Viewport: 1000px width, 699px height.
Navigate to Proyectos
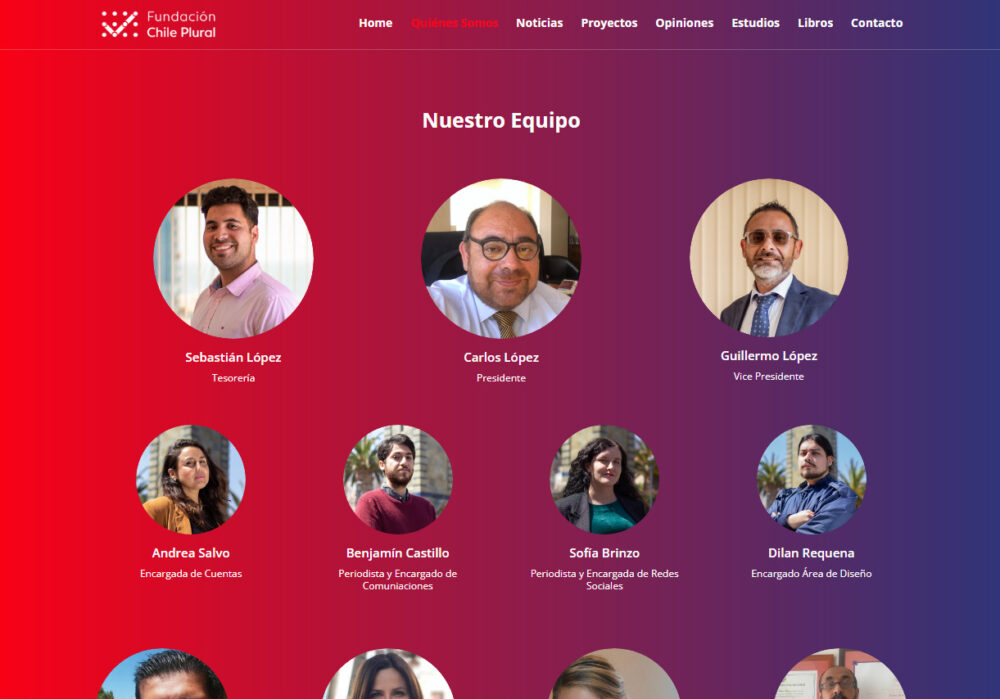tap(609, 23)
